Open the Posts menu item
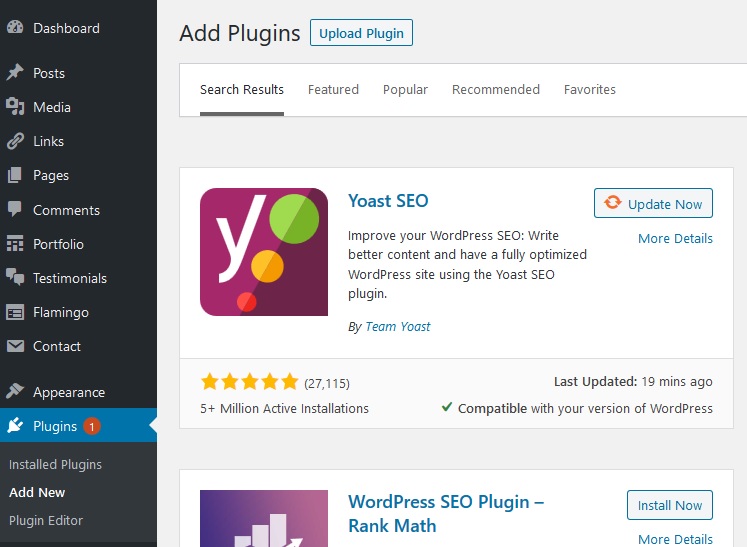The height and width of the screenshot is (547, 747). pyautogui.click(x=49, y=73)
